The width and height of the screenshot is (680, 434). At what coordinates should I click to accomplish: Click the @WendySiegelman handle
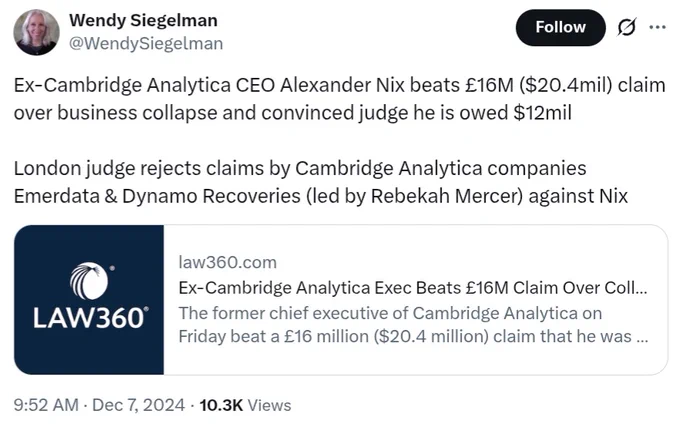(146, 43)
